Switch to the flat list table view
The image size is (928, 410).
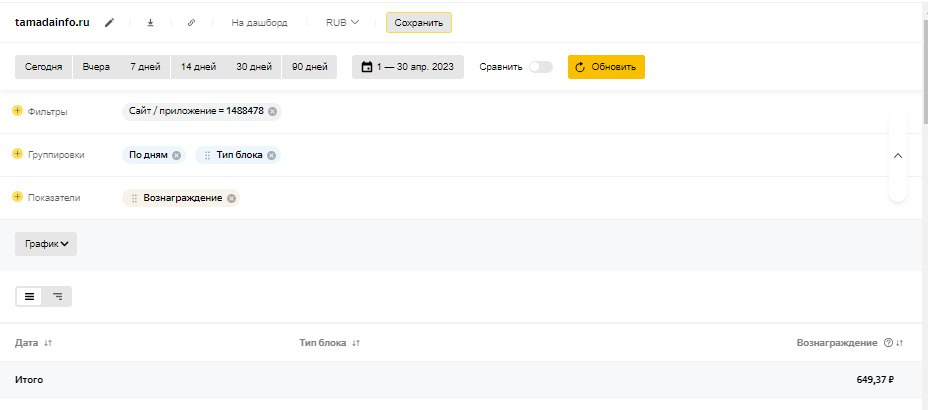30,296
